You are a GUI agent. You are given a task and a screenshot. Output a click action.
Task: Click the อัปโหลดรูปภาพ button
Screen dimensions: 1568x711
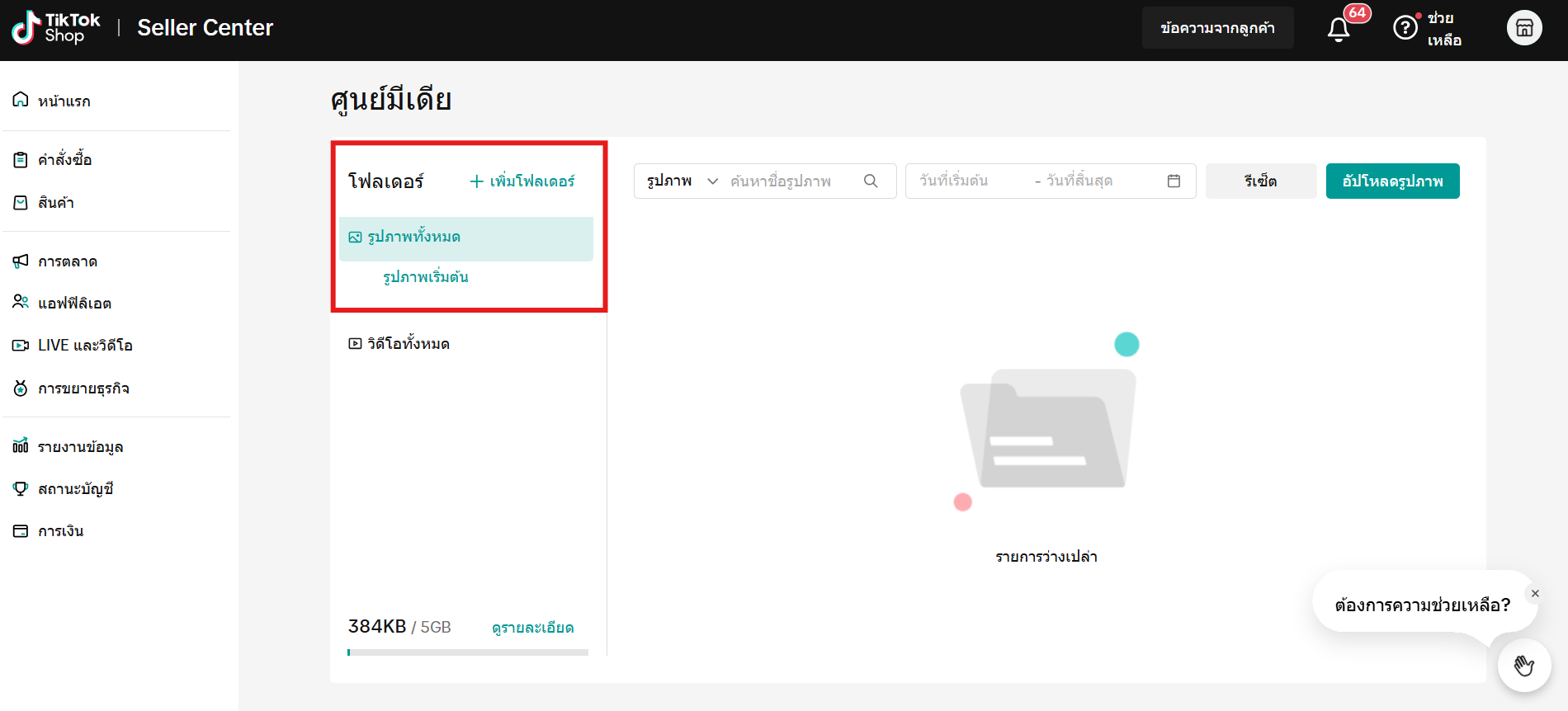(1392, 181)
